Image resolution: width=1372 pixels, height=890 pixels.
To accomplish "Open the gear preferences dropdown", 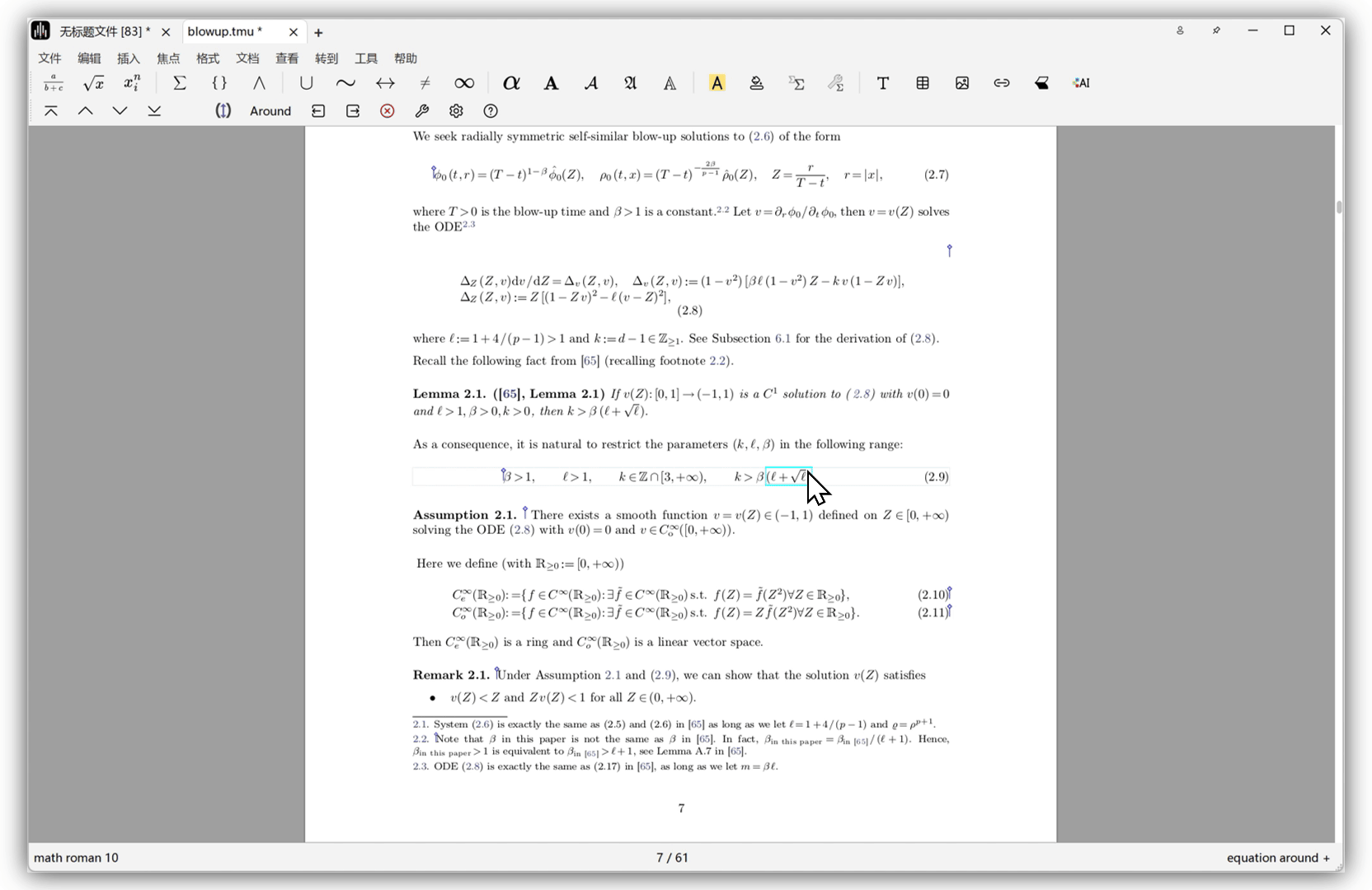I will click(456, 111).
